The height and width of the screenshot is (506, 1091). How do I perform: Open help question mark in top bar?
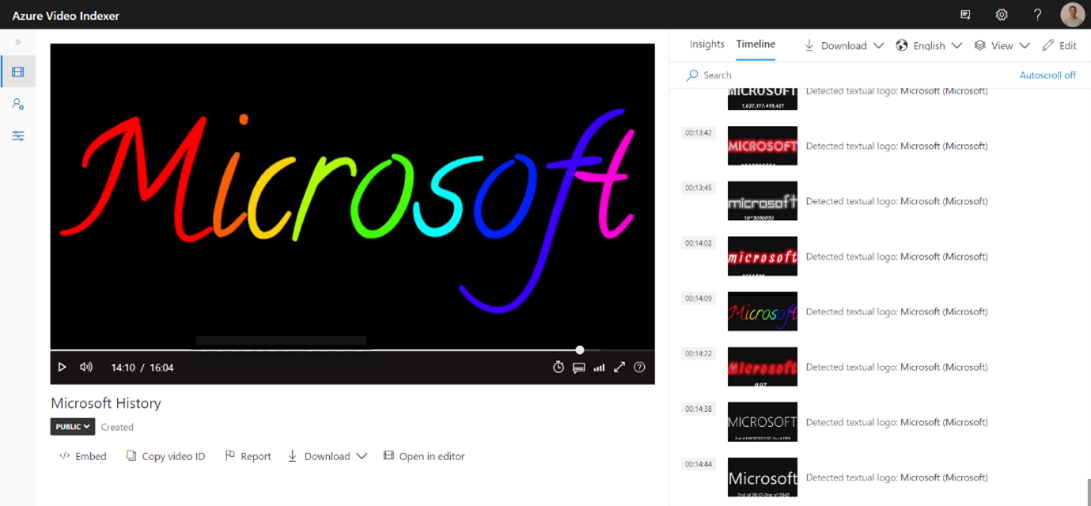click(1037, 14)
